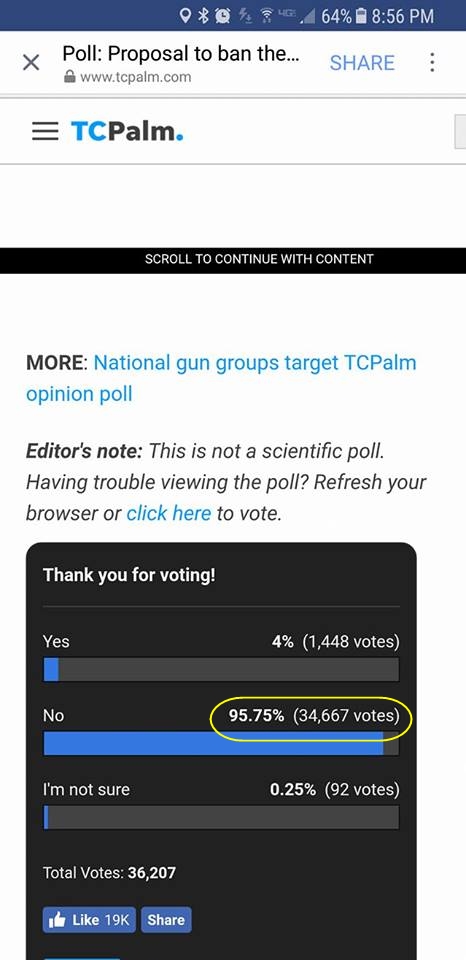Close the browser tab with the X icon
Viewport: 466px width, 960px height.
[x=31, y=62]
